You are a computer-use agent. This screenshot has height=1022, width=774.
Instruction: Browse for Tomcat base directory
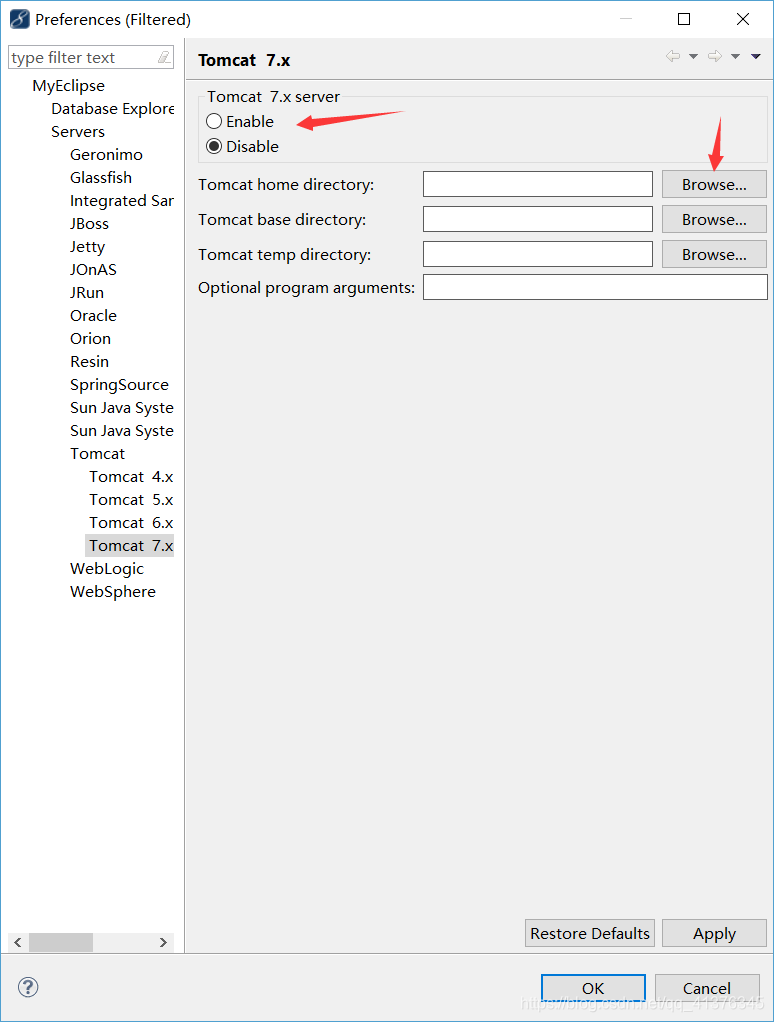[714, 220]
